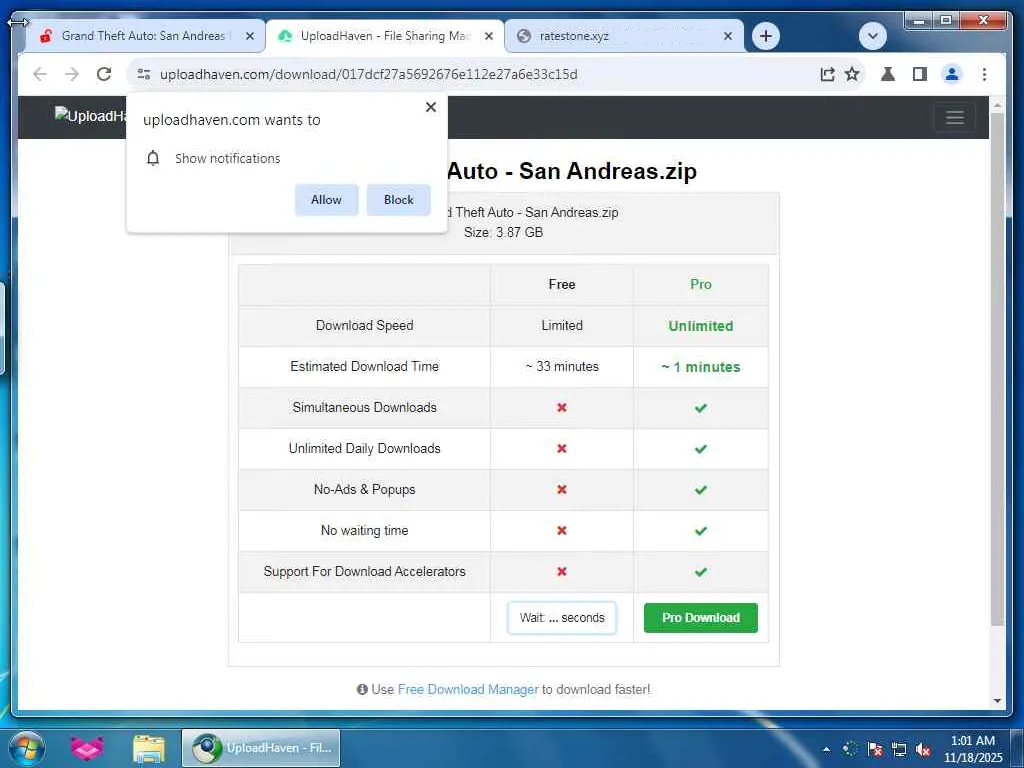Close the Grand Theft Auto tab
This screenshot has height=768, width=1024.
click(x=249, y=36)
